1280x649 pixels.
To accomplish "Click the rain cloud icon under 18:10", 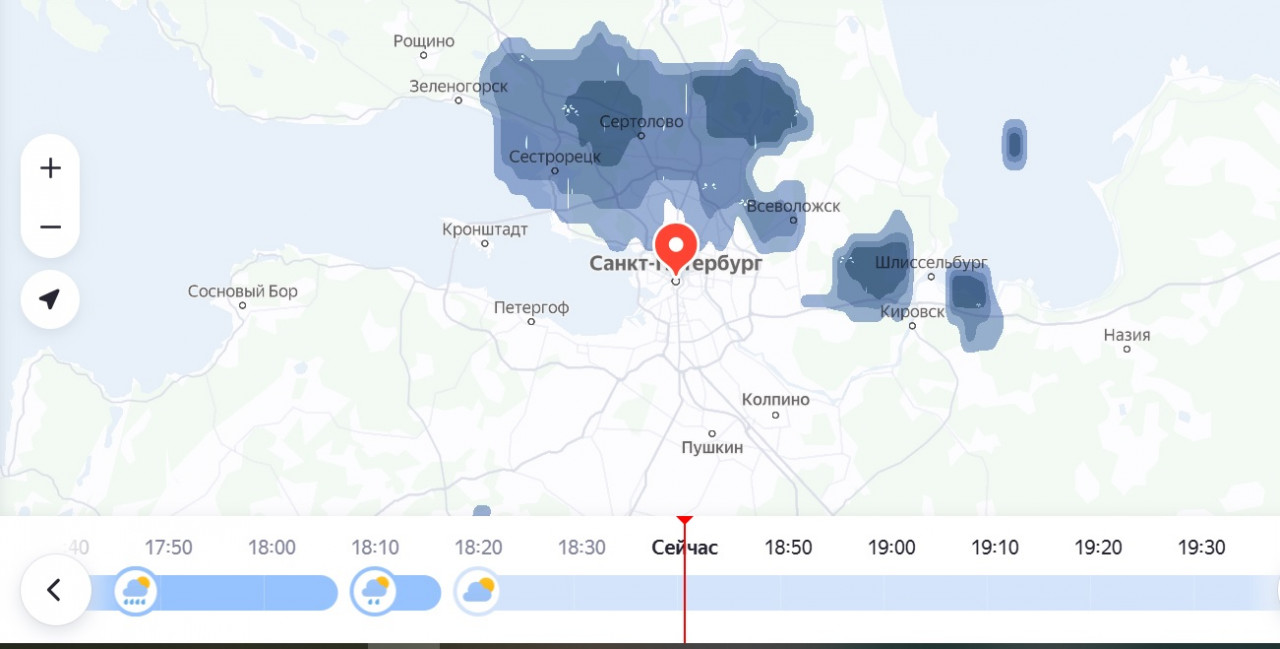I will [x=375, y=591].
